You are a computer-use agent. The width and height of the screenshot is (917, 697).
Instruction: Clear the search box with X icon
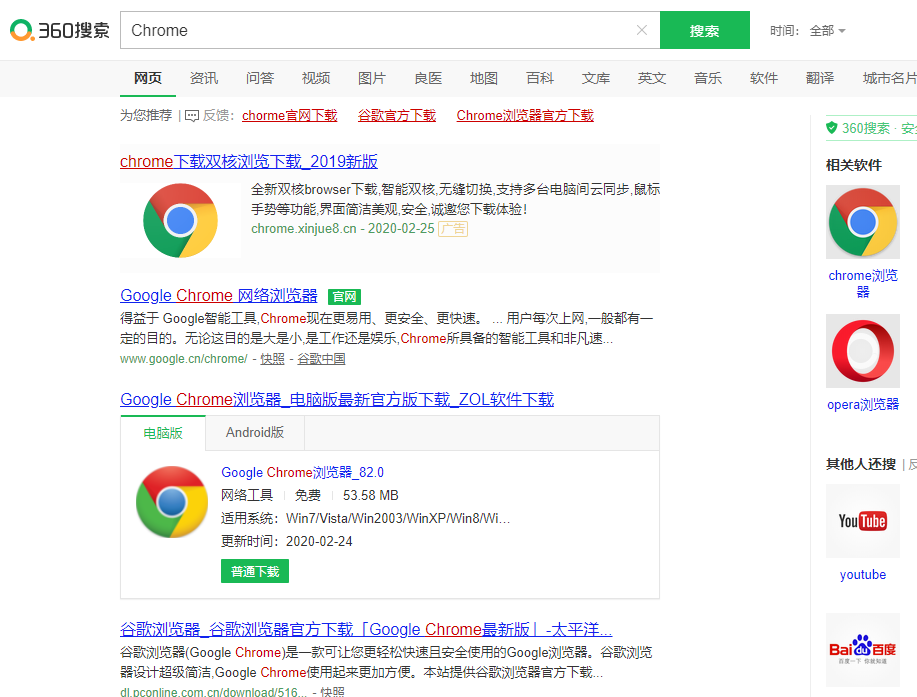click(x=642, y=30)
